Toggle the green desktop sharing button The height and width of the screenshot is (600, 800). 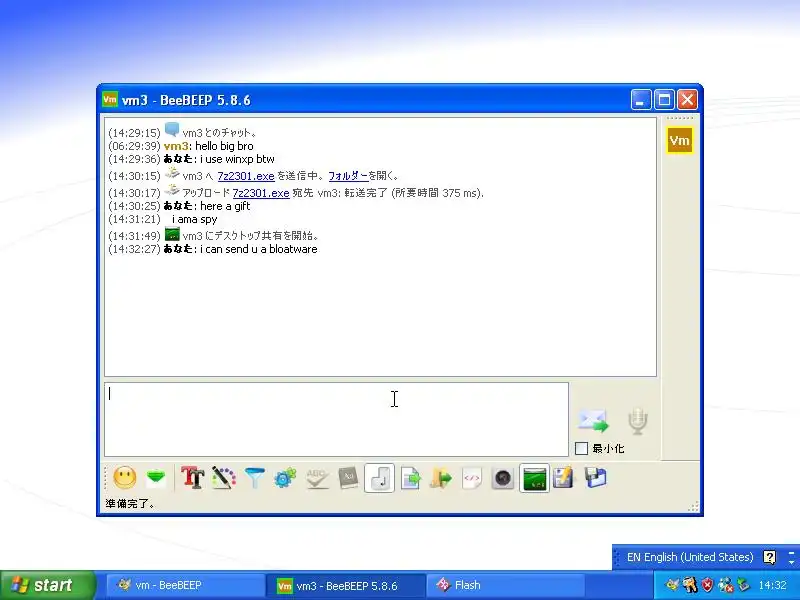coord(534,478)
